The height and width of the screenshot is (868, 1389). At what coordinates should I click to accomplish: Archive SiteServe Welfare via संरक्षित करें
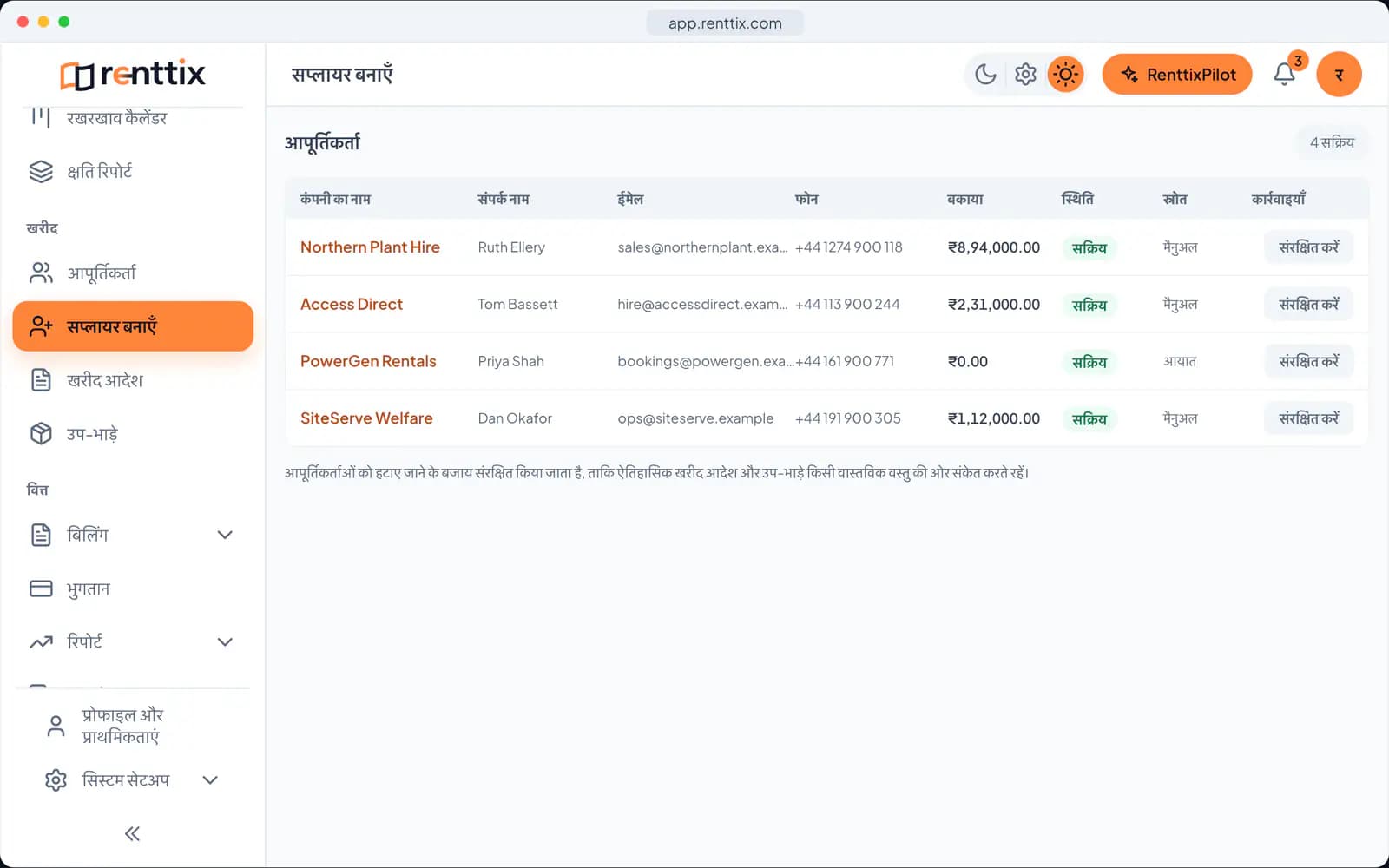pos(1308,418)
